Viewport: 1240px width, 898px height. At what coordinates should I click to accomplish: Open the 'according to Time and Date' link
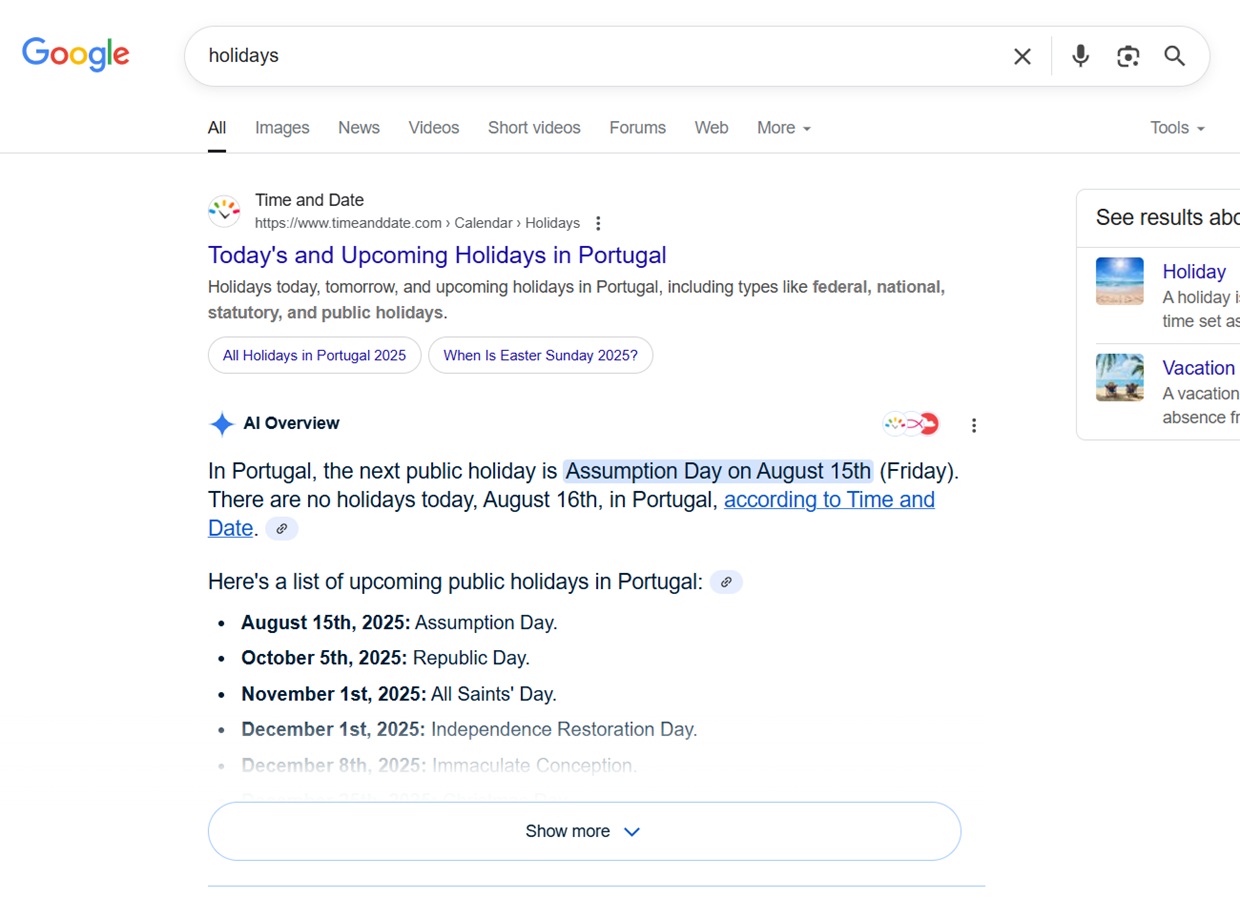tap(829, 499)
